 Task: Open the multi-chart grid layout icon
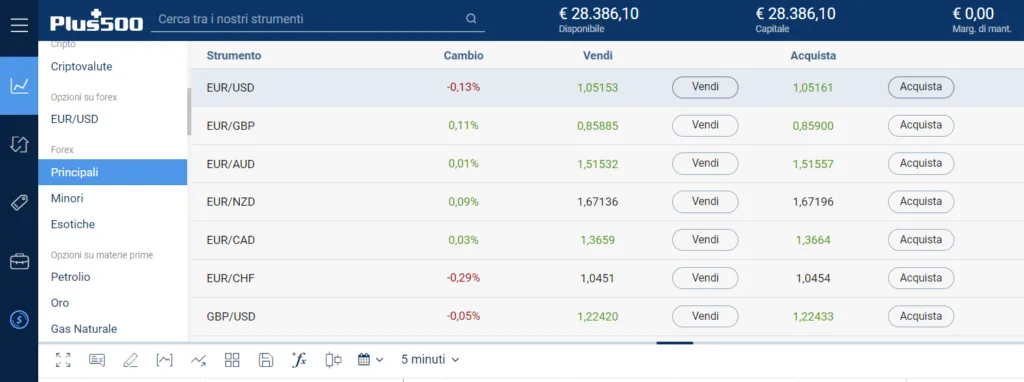(x=232, y=359)
